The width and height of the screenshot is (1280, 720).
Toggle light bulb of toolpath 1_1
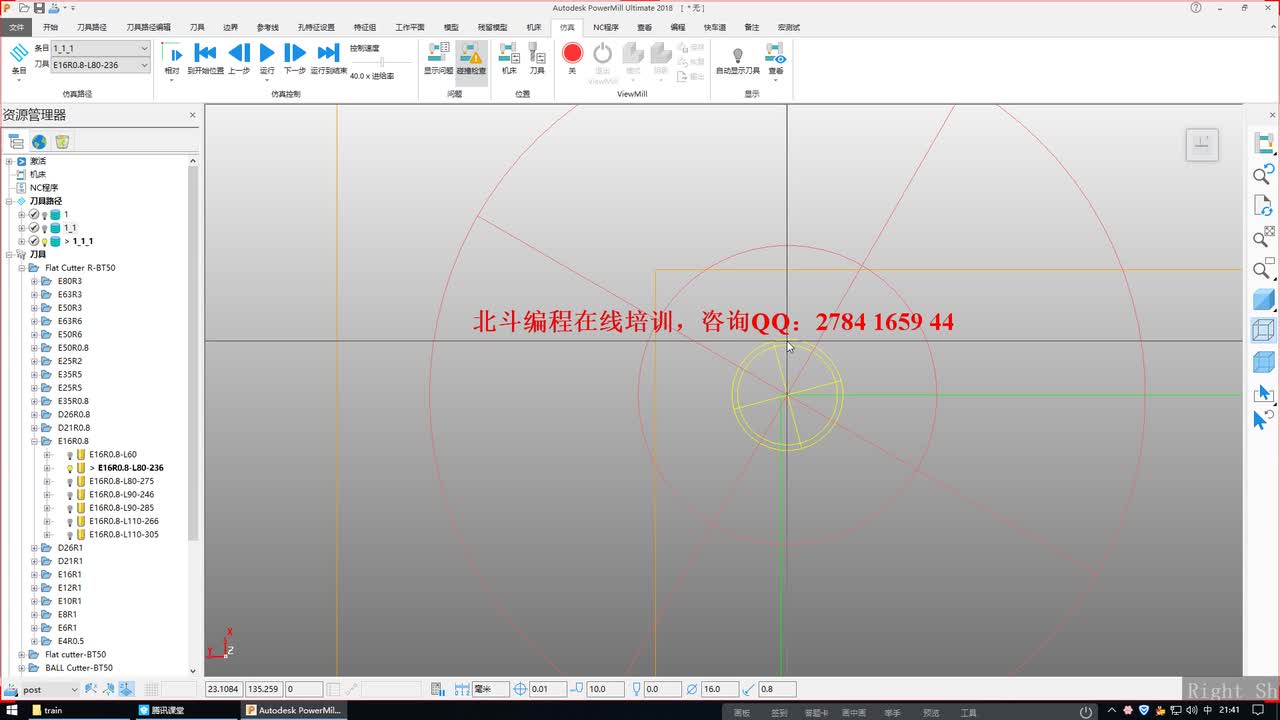point(44,228)
